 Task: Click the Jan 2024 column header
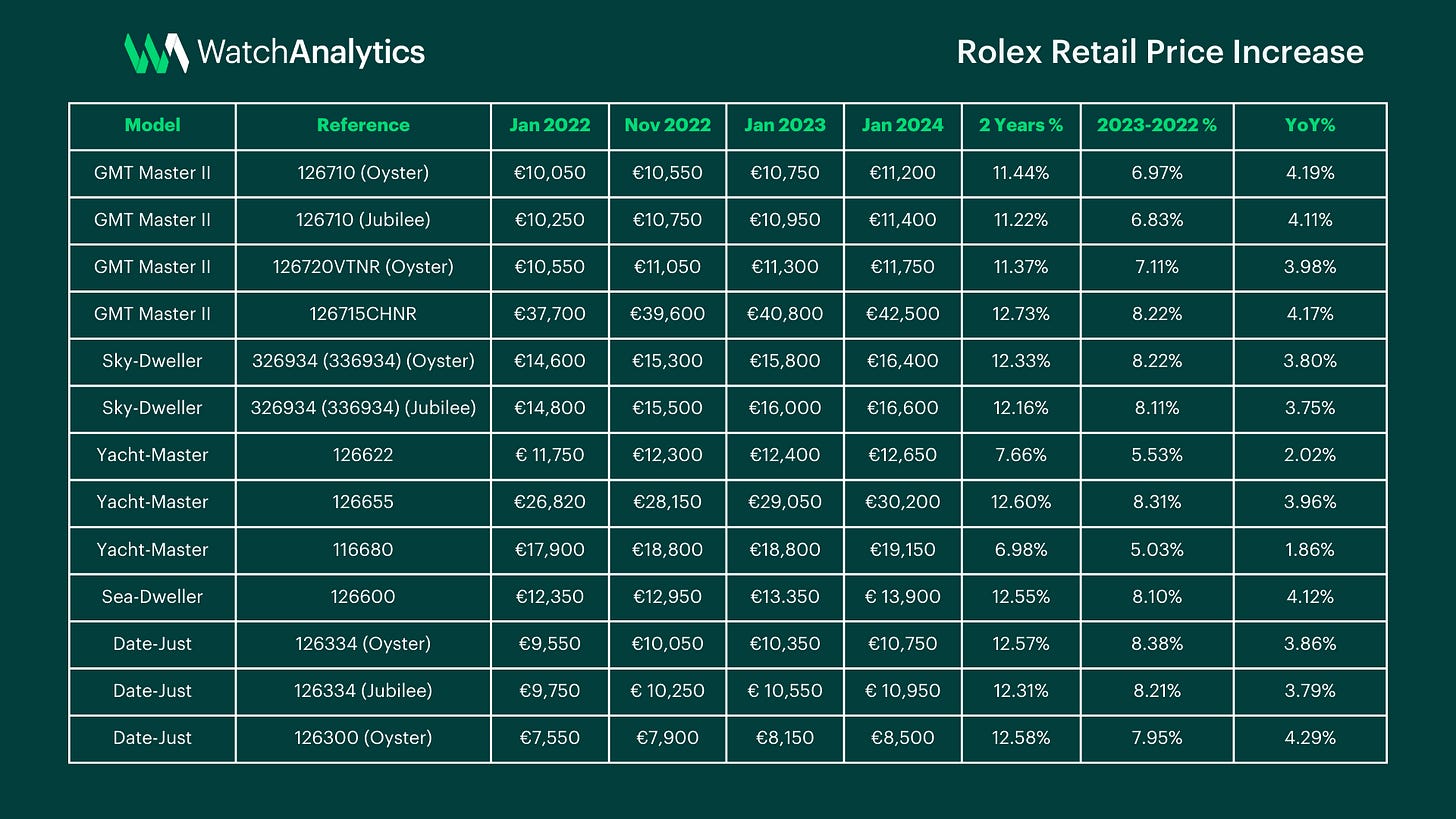click(903, 125)
